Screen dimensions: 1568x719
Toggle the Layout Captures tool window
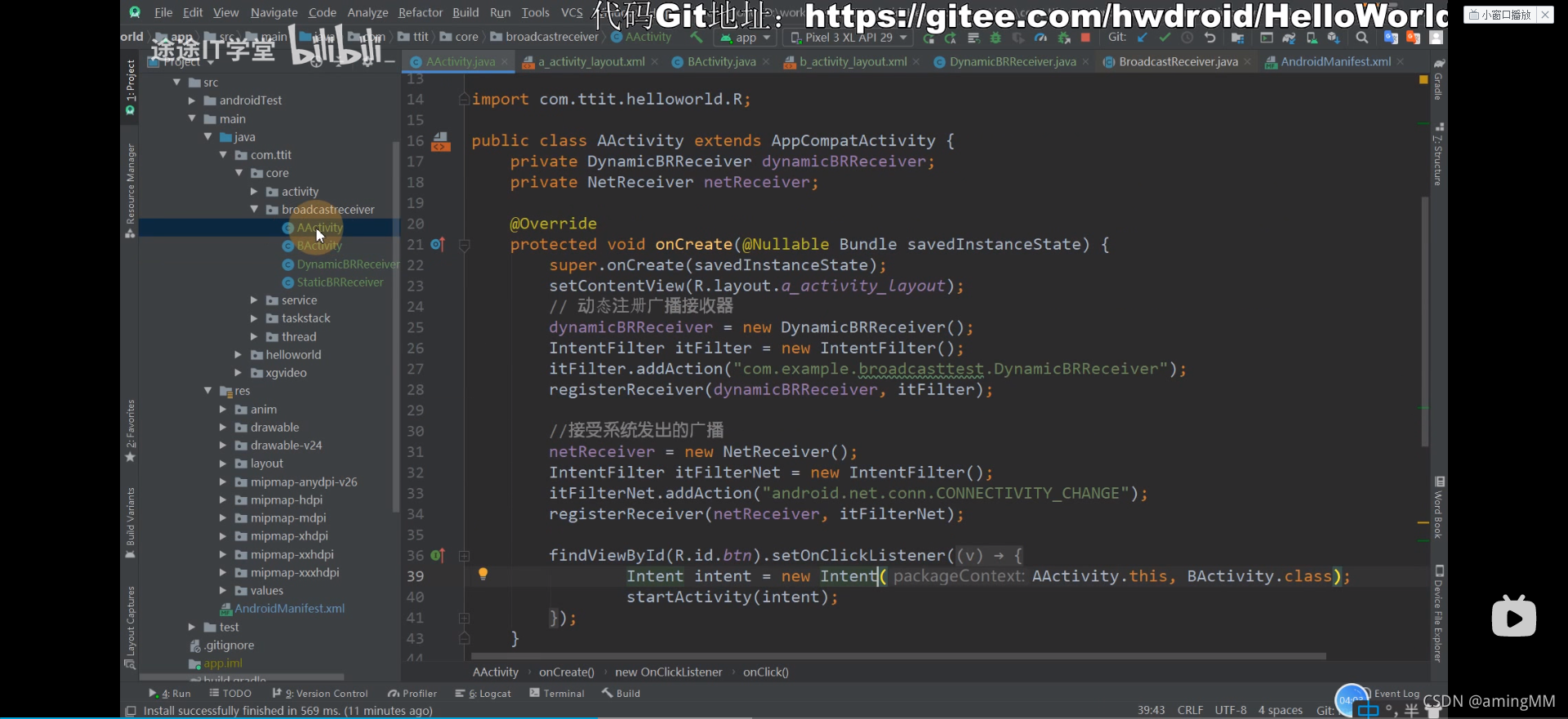click(x=130, y=628)
